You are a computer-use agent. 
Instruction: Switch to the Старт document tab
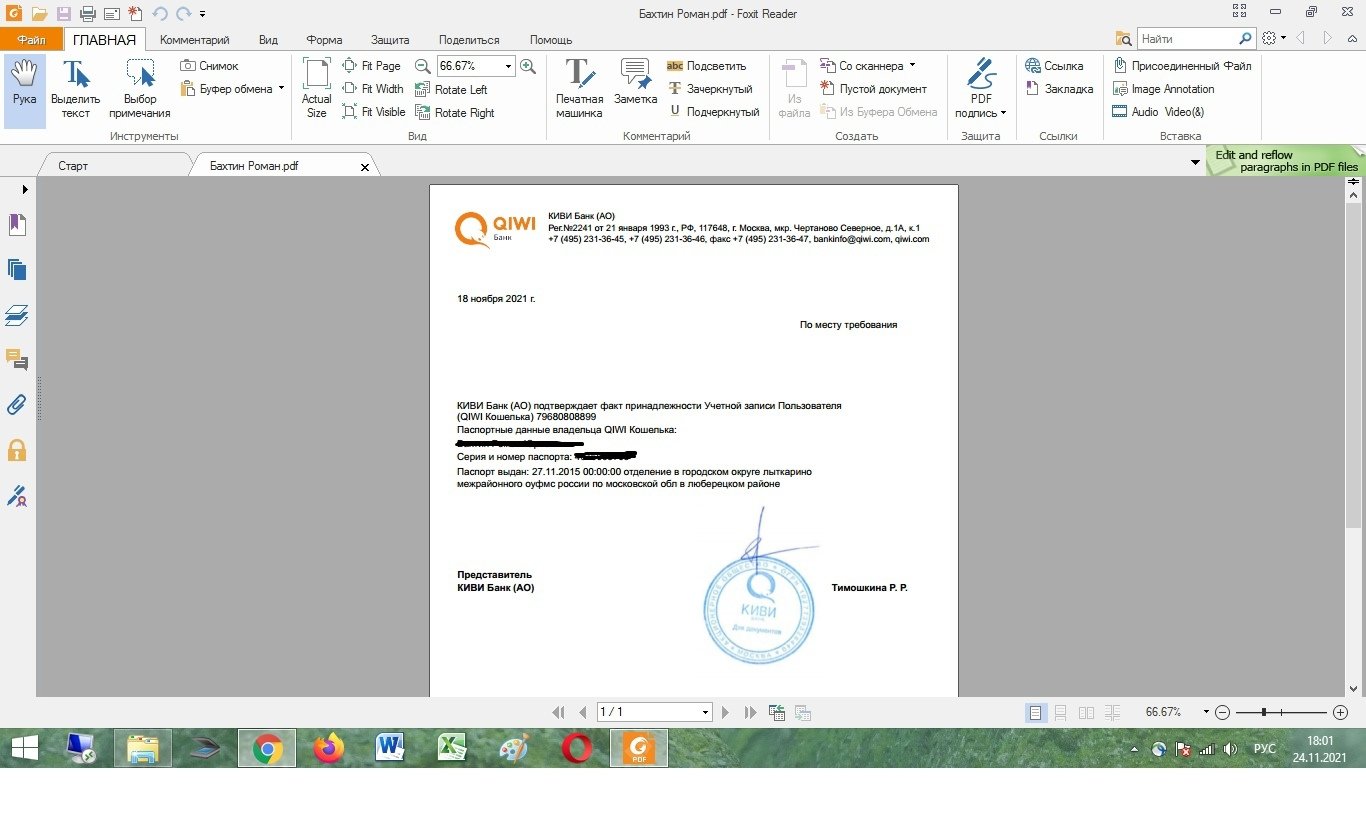[73, 166]
